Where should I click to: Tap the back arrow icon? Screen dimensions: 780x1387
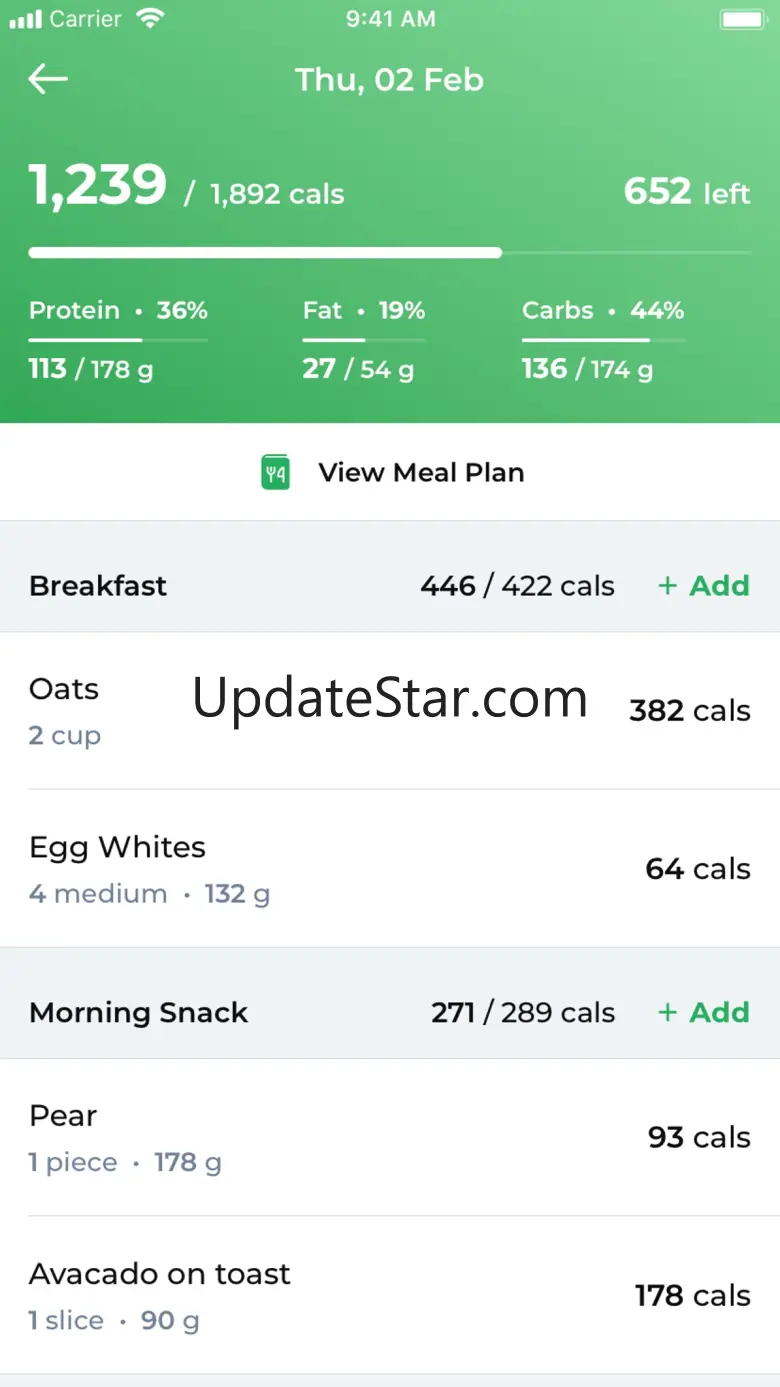pyautogui.click(x=48, y=79)
